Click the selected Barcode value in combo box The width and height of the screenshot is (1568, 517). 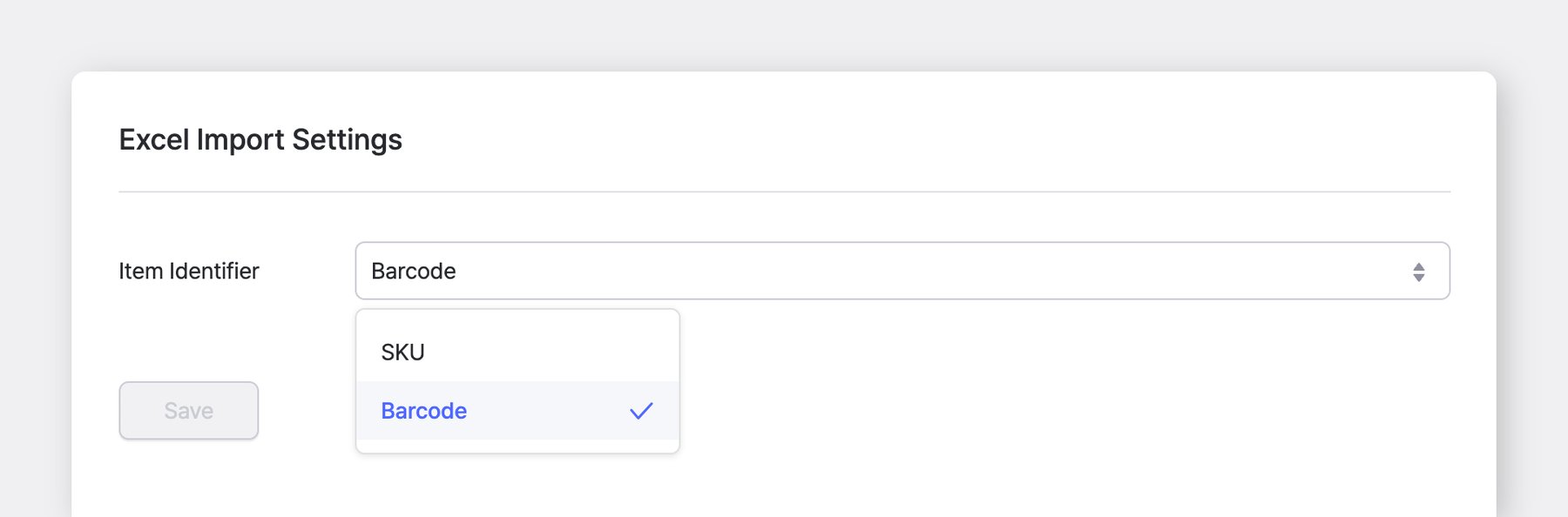pyautogui.click(x=414, y=272)
